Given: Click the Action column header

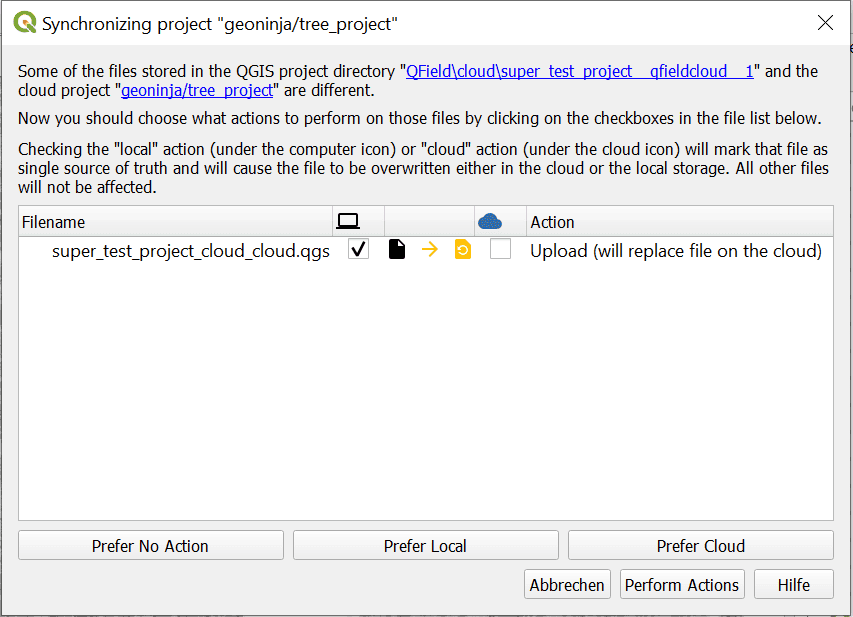Looking at the screenshot, I should pos(679,221).
